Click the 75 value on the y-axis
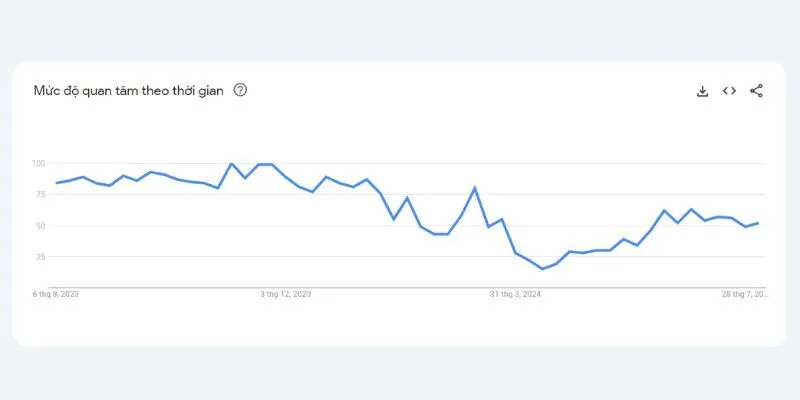The width and height of the screenshot is (800, 400). (41, 194)
